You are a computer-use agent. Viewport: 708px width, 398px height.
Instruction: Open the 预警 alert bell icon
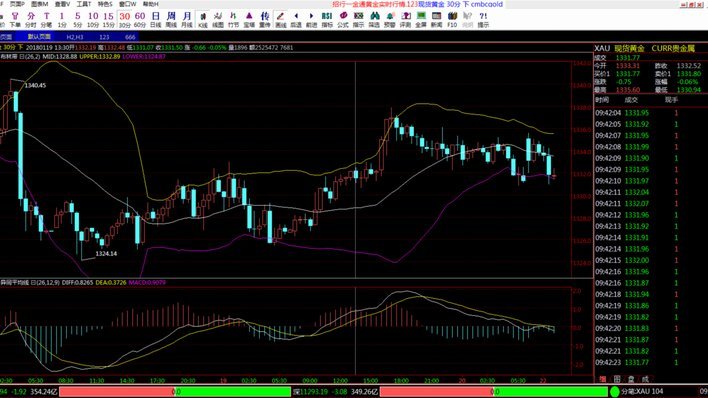click(x=390, y=20)
